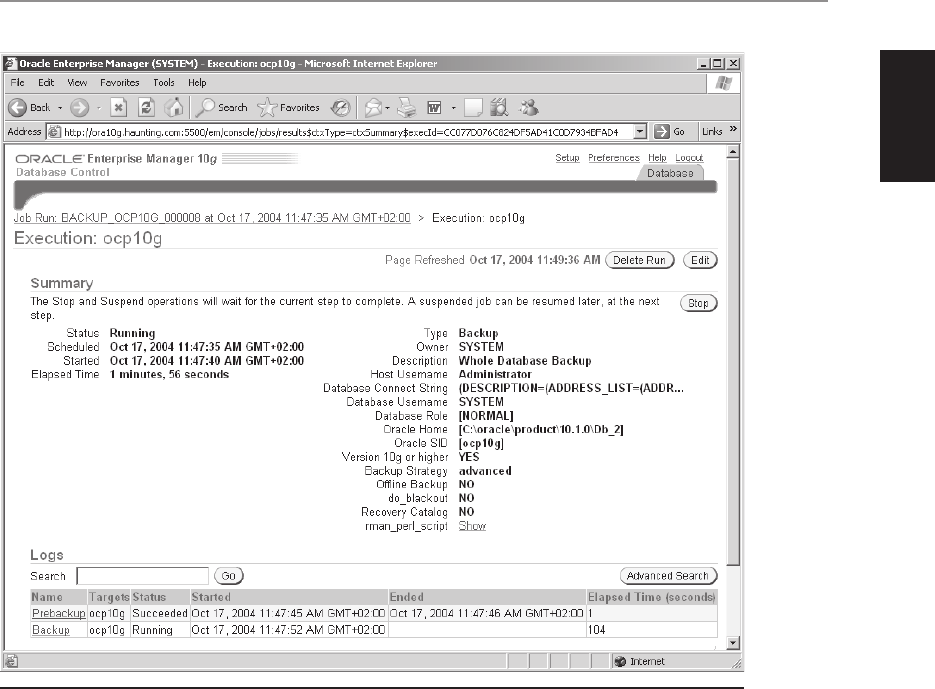Click the Setup link
935x689 pixels.
[567, 157]
